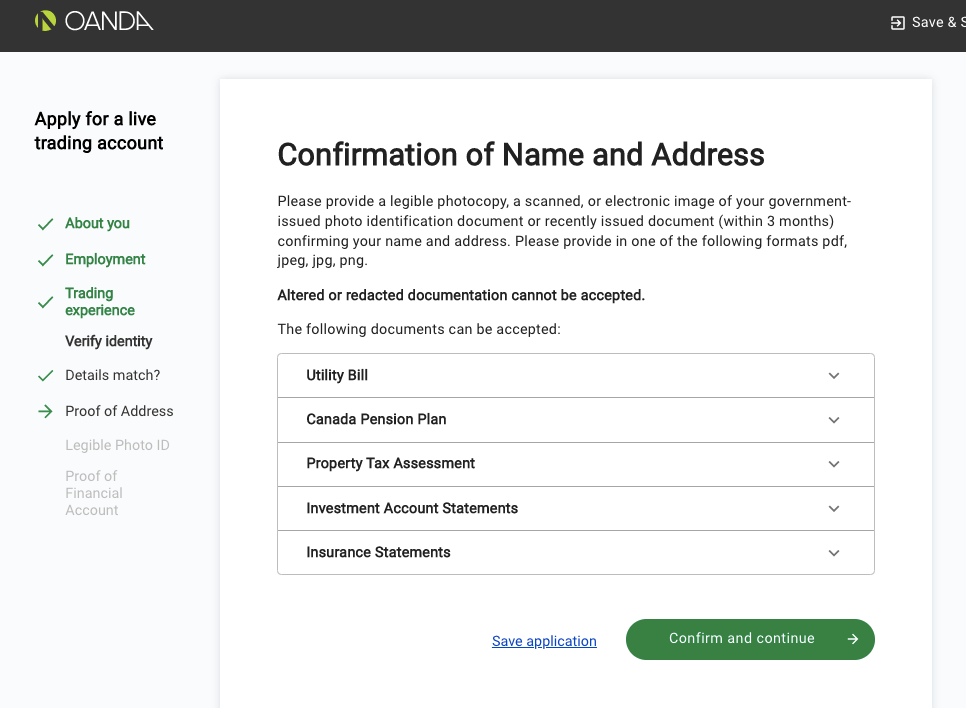Viewport: 966px width, 708px height.
Task: Expand Property Tax Assessment chevron
Action: (x=834, y=464)
